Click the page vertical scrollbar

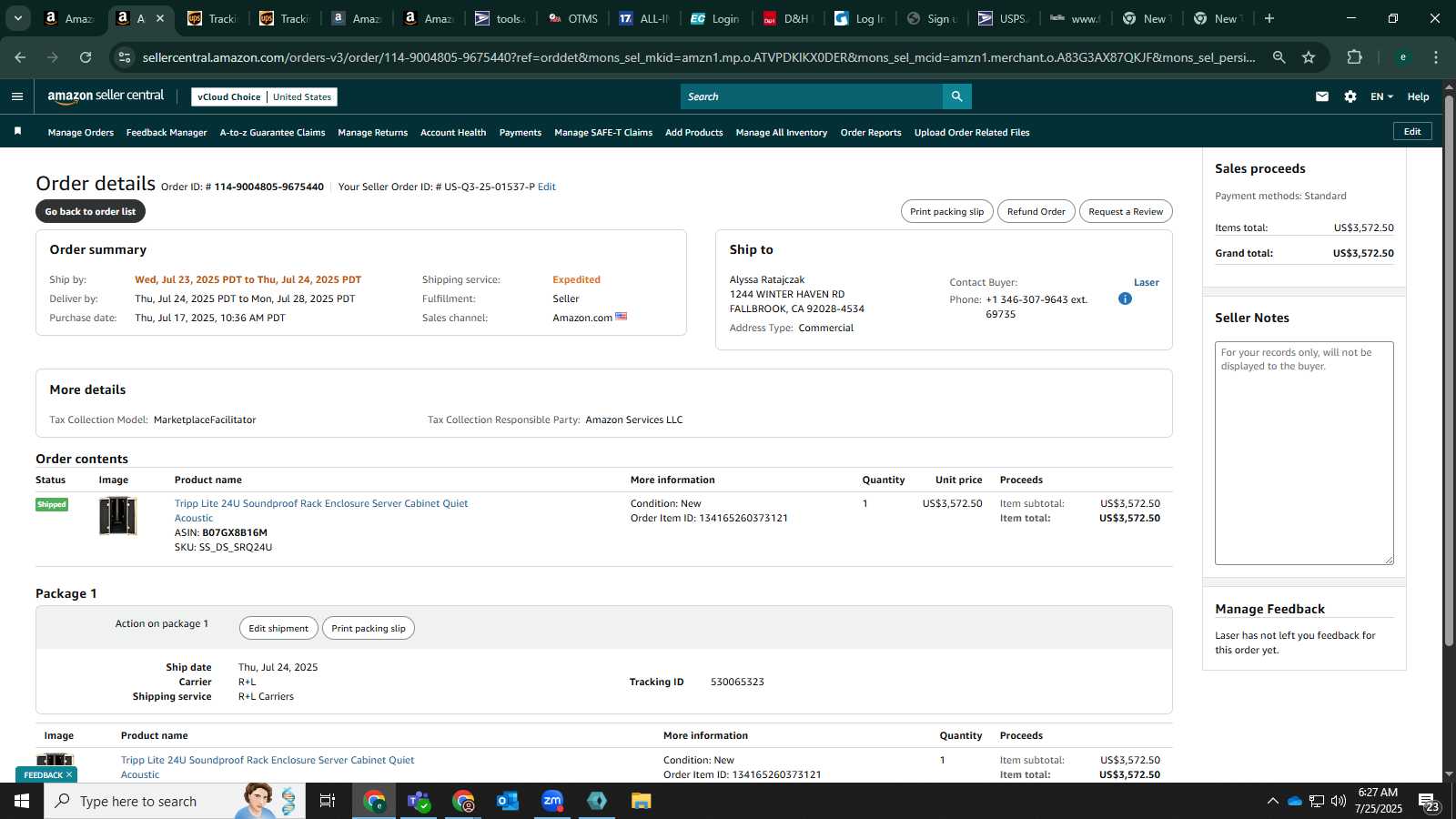(x=1449, y=371)
